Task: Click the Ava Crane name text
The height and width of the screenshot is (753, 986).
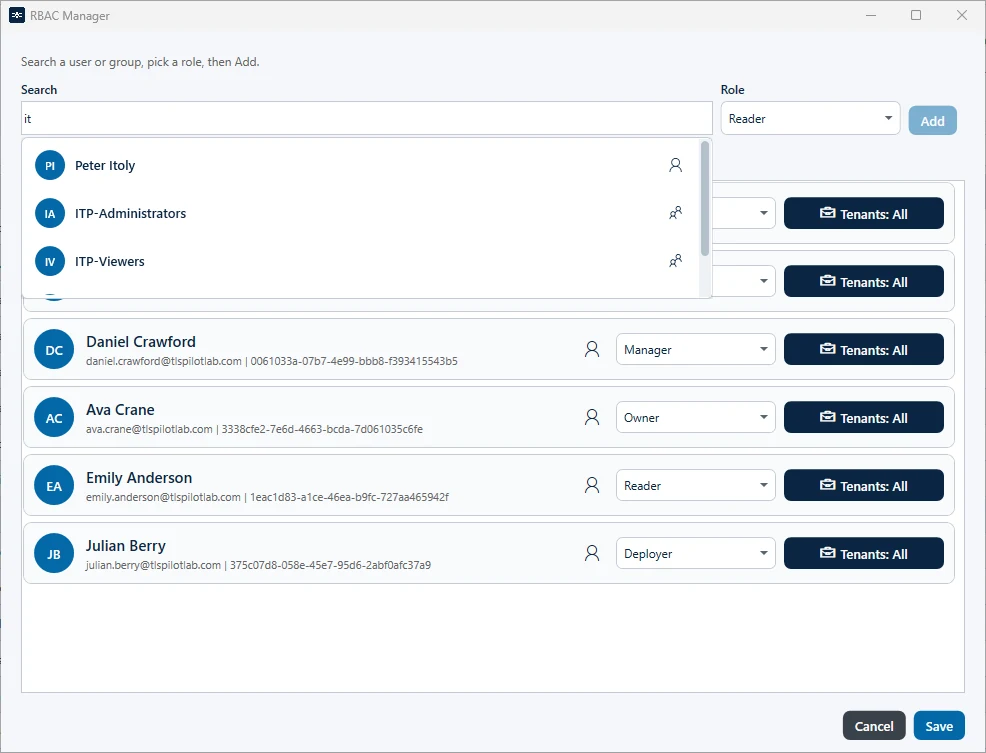Action: pyautogui.click(x=120, y=410)
